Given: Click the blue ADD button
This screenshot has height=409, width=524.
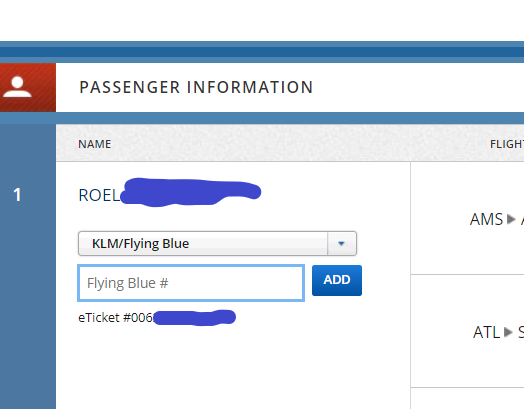Looking at the screenshot, I should tap(337, 280).
